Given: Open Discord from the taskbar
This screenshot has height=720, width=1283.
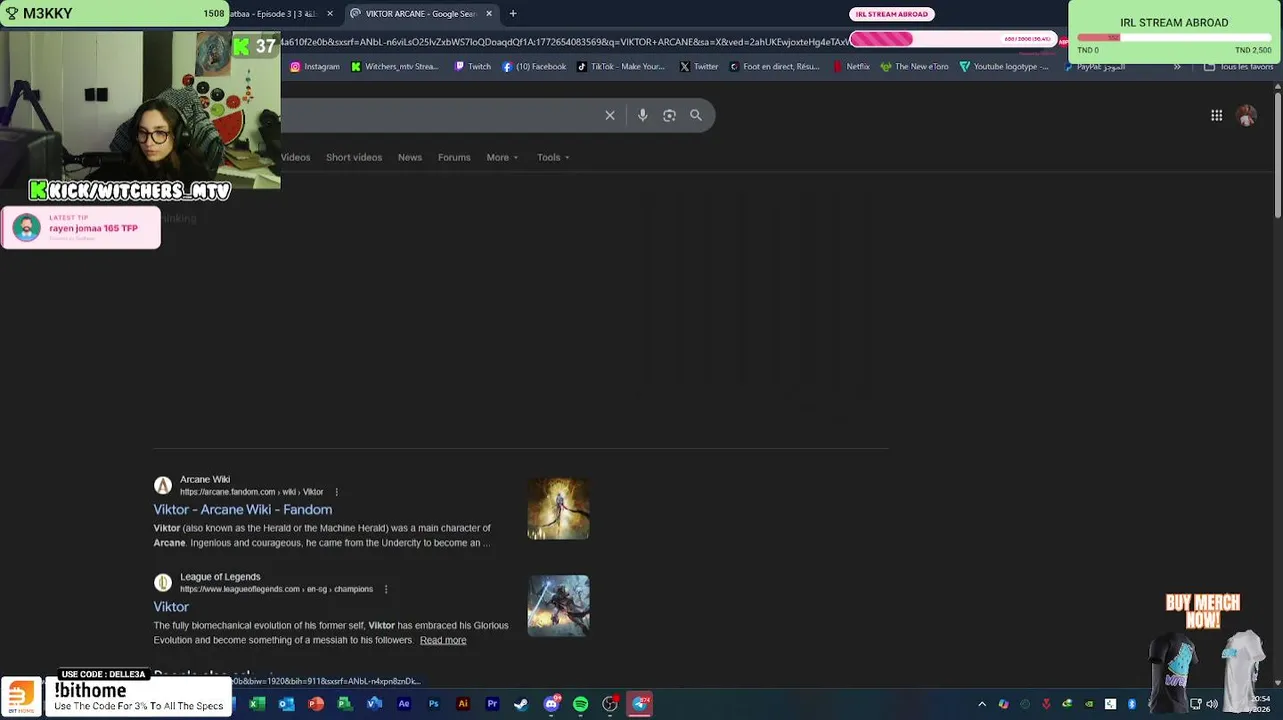Looking at the screenshot, I should click(551, 704).
